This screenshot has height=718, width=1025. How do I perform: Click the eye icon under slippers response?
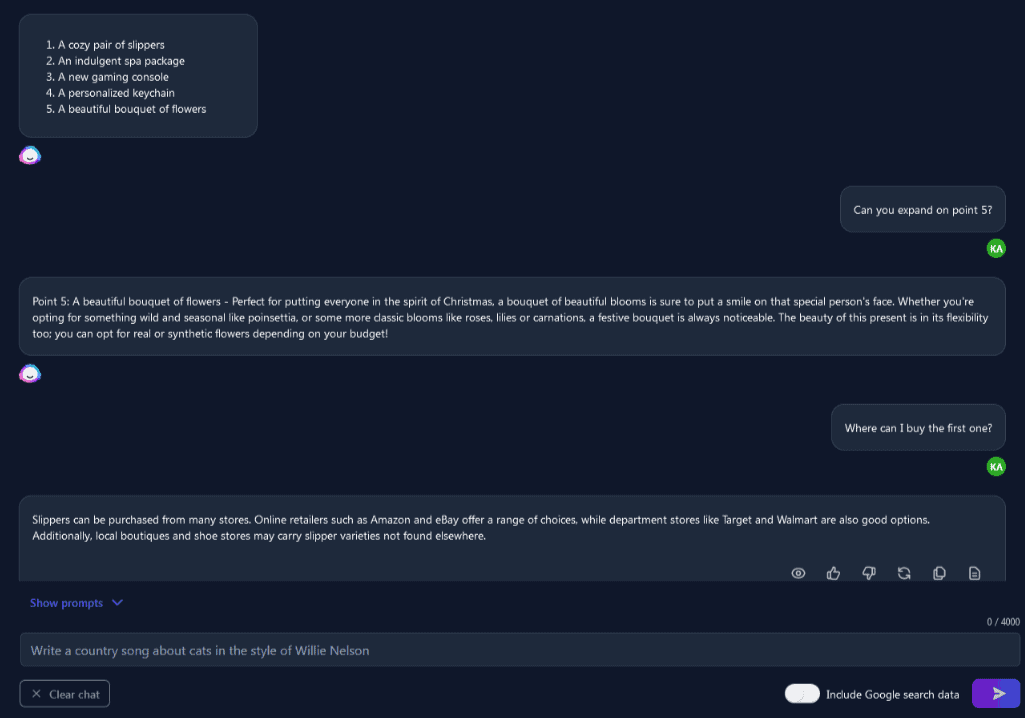[x=798, y=573]
